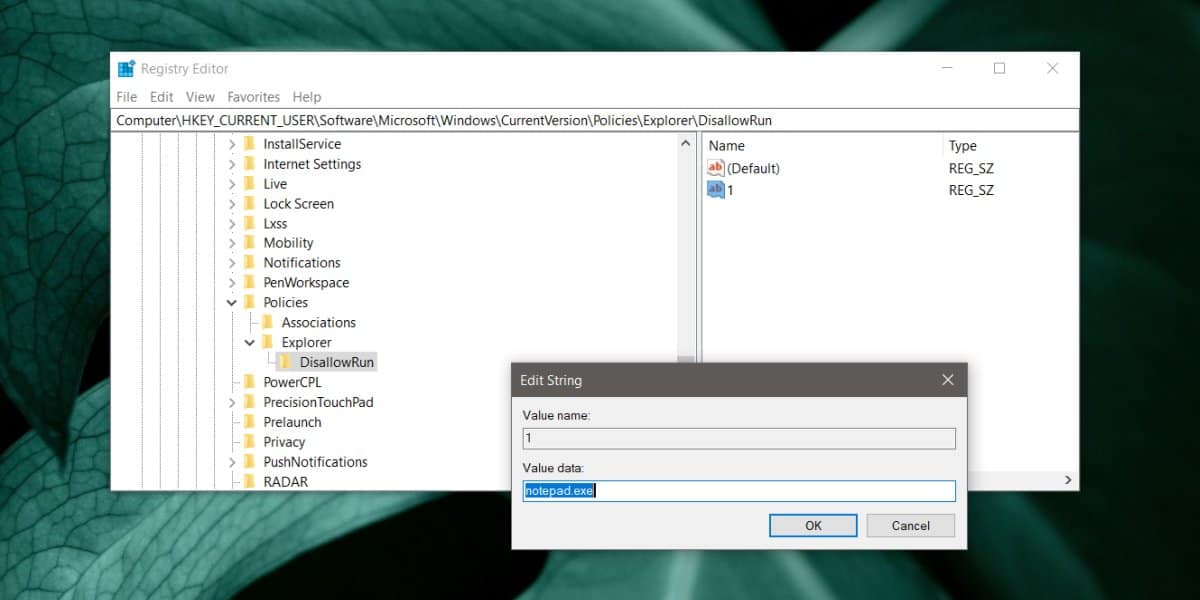Expand the PrecisionTouchPad key
The width and height of the screenshot is (1200, 600).
tap(232, 402)
